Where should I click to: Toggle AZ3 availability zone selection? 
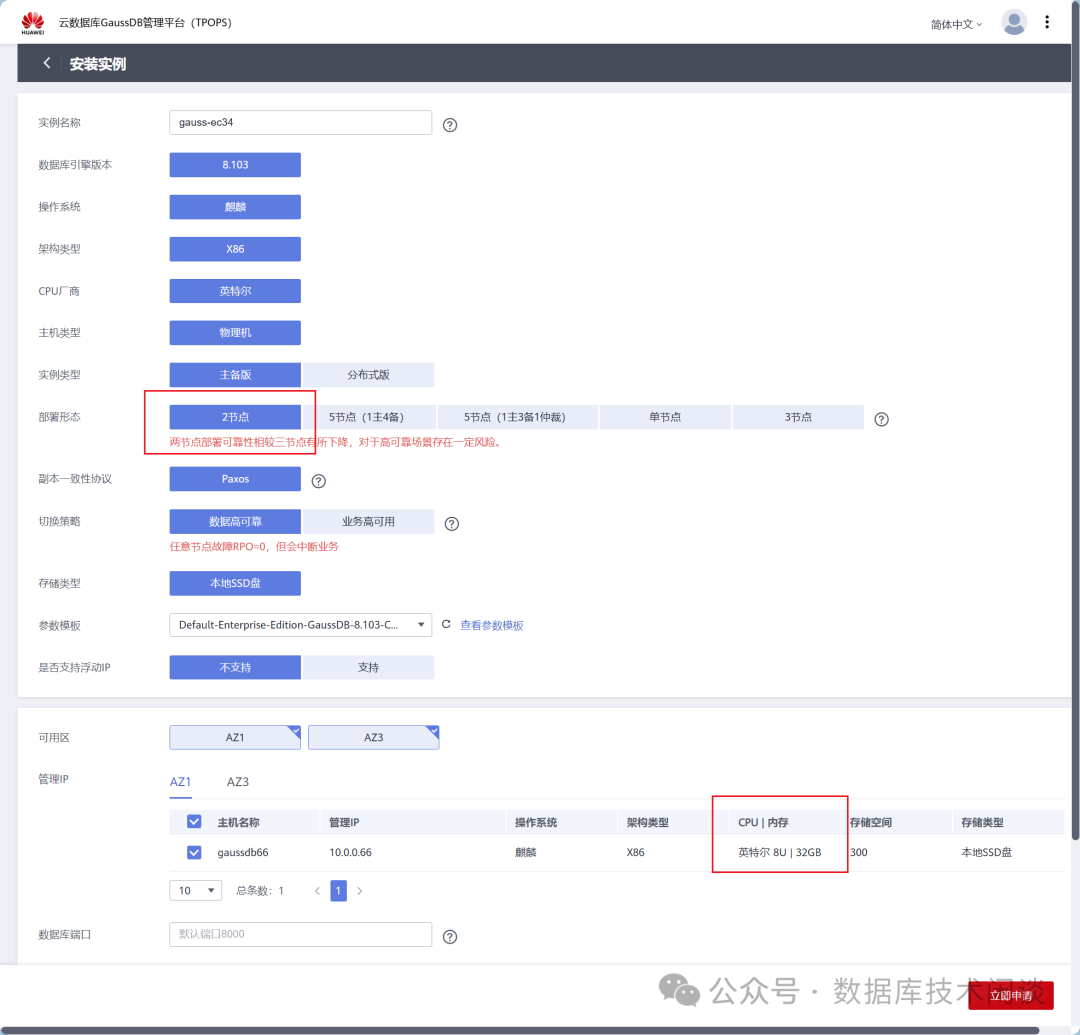tap(373, 738)
